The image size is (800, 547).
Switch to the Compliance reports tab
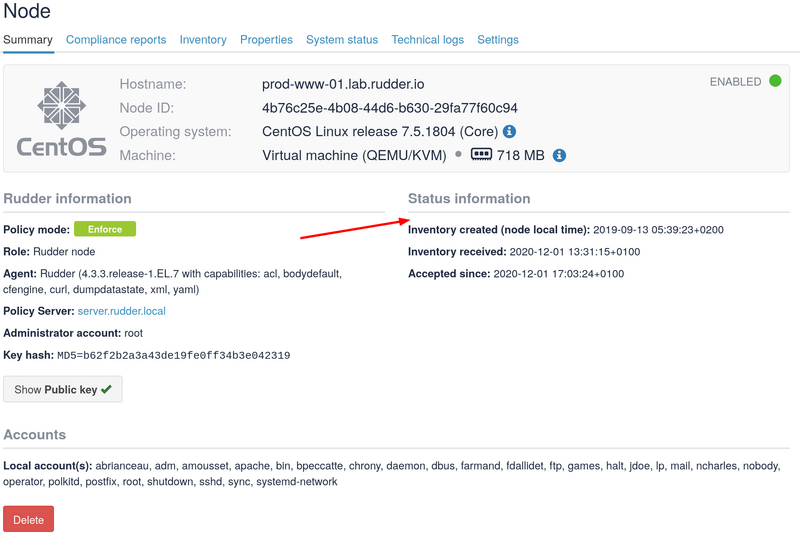116,40
